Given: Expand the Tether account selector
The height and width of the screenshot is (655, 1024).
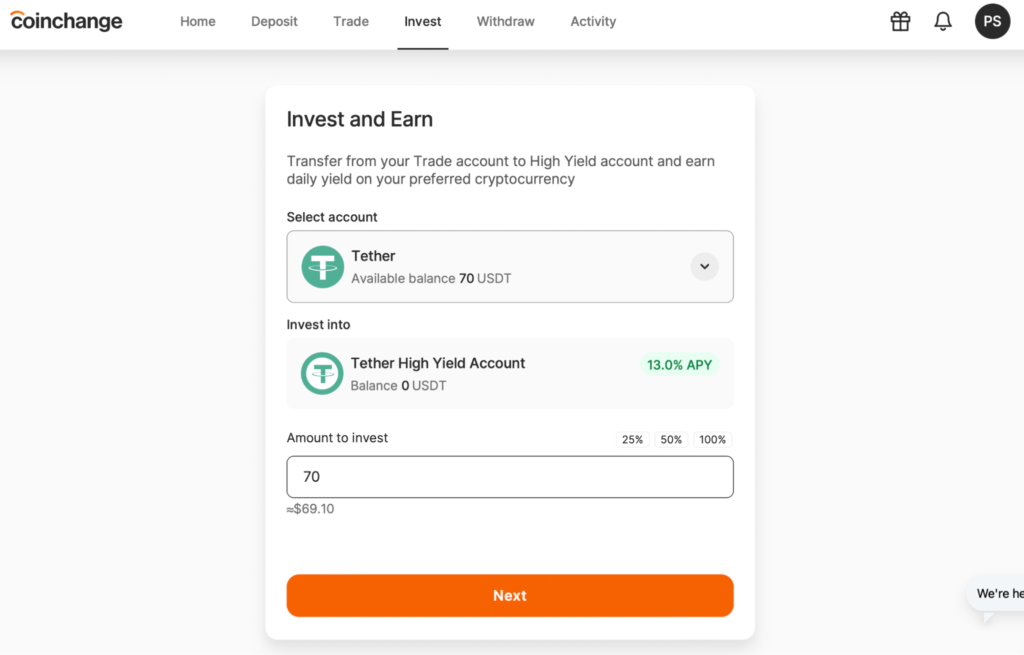Looking at the screenshot, I should pos(510,266).
